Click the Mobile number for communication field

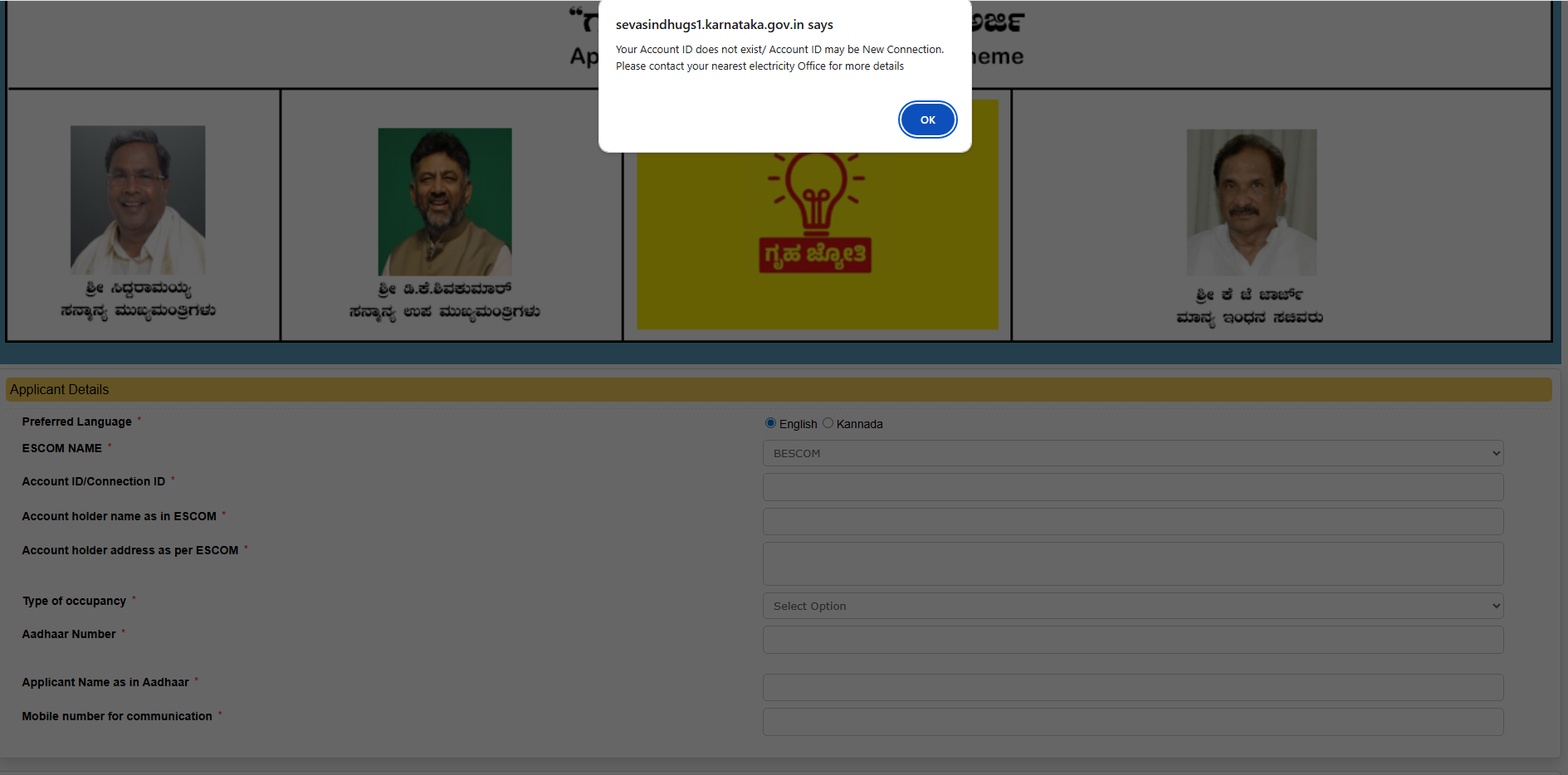tap(1133, 722)
